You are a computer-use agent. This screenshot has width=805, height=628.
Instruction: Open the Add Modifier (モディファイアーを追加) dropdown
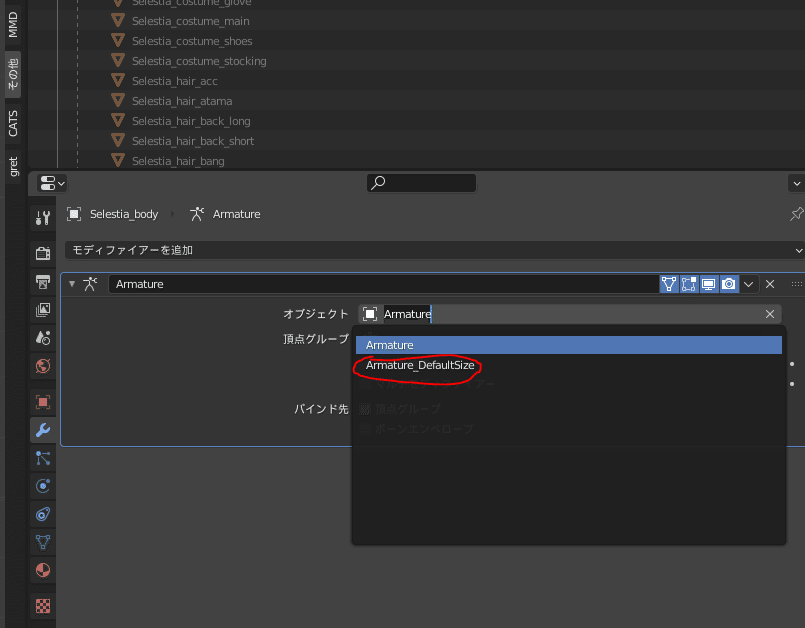point(434,250)
